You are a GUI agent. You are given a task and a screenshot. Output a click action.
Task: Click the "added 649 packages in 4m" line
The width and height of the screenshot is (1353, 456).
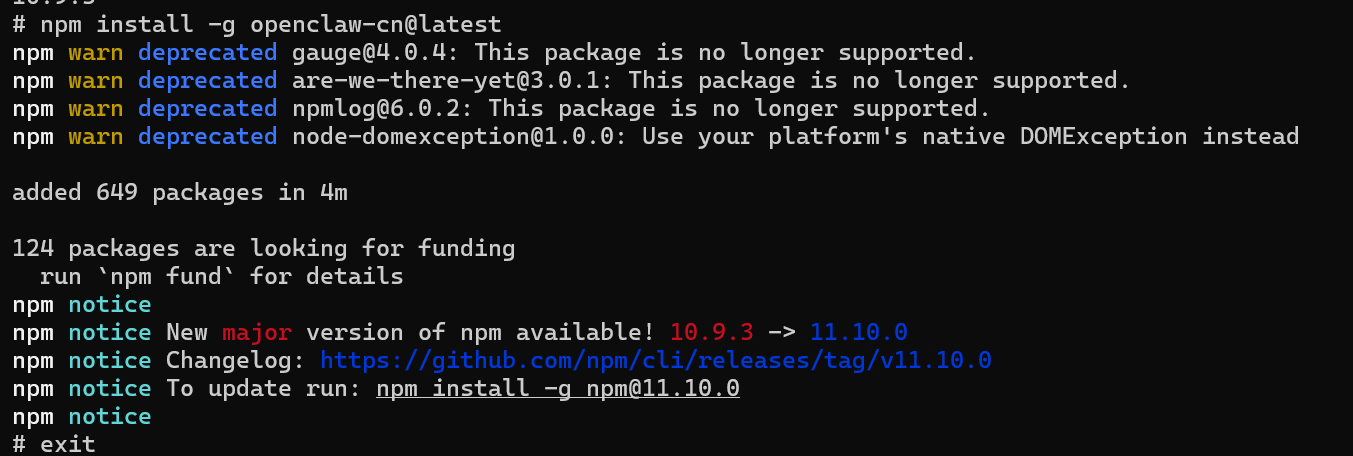(180, 192)
